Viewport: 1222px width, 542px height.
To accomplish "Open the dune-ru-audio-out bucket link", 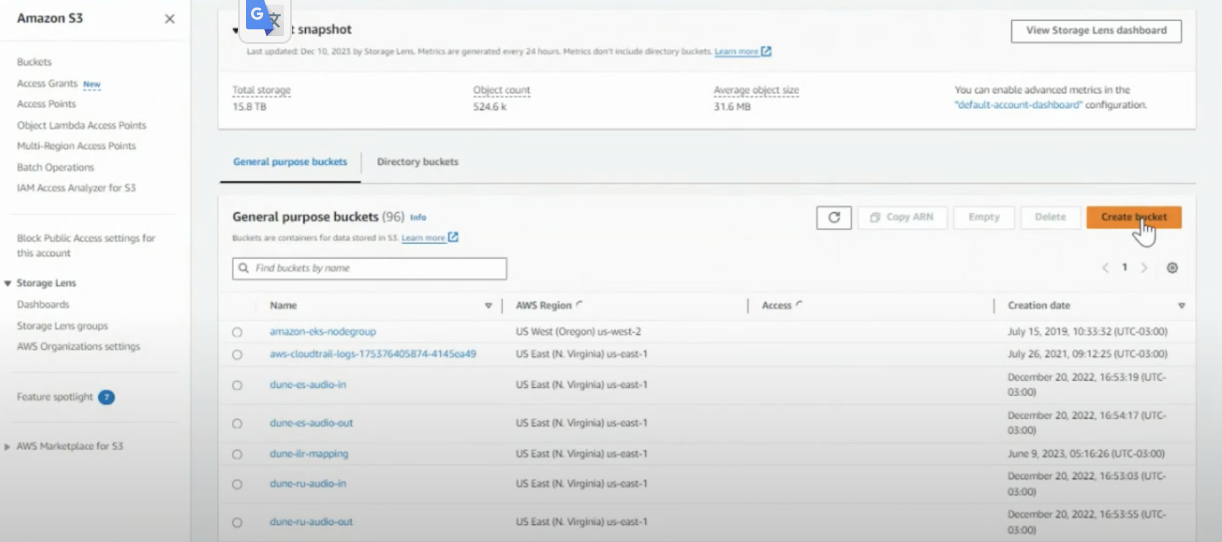I will coord(311,522).
